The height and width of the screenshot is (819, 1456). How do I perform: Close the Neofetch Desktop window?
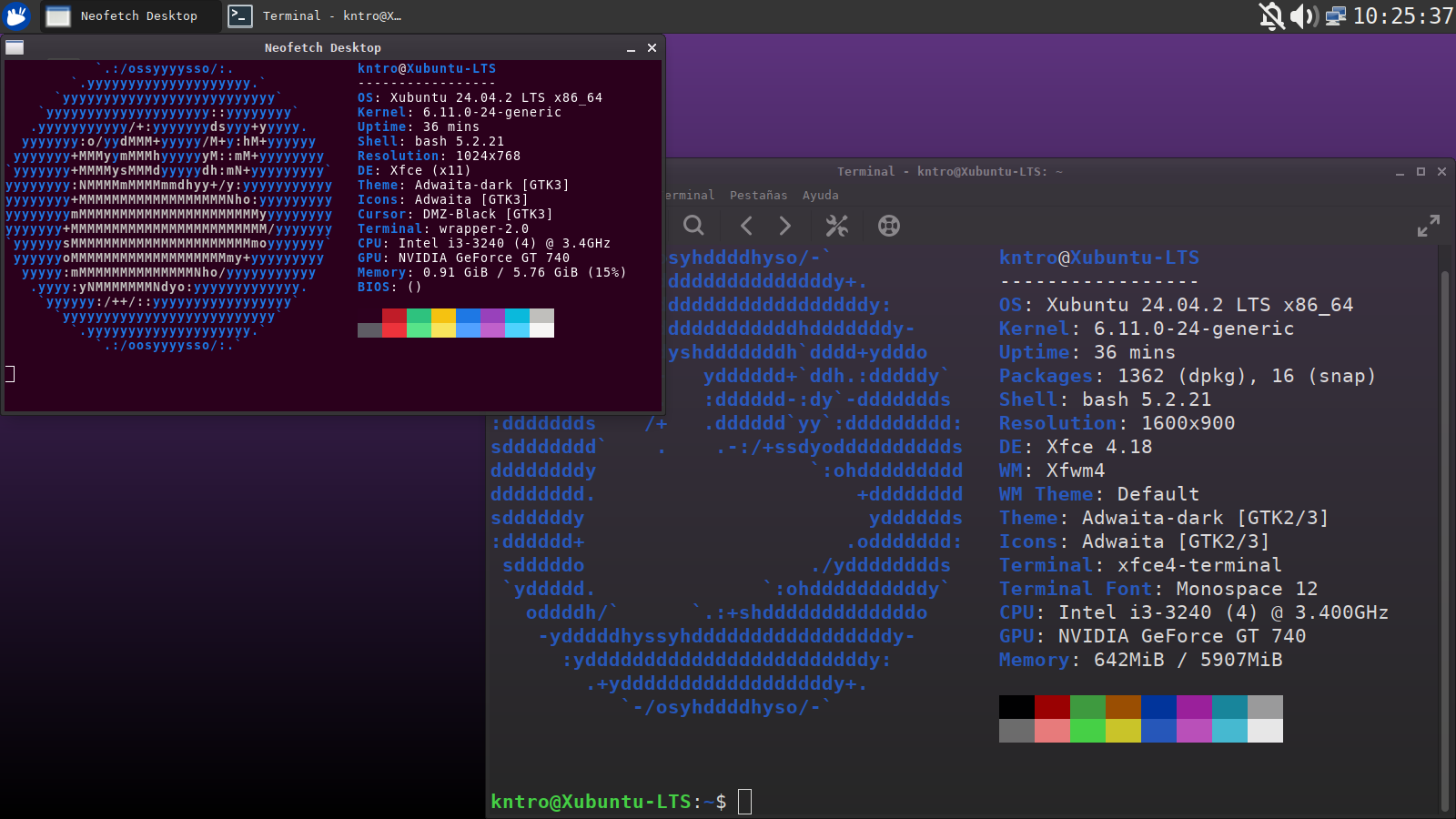[x=652, y=47]
